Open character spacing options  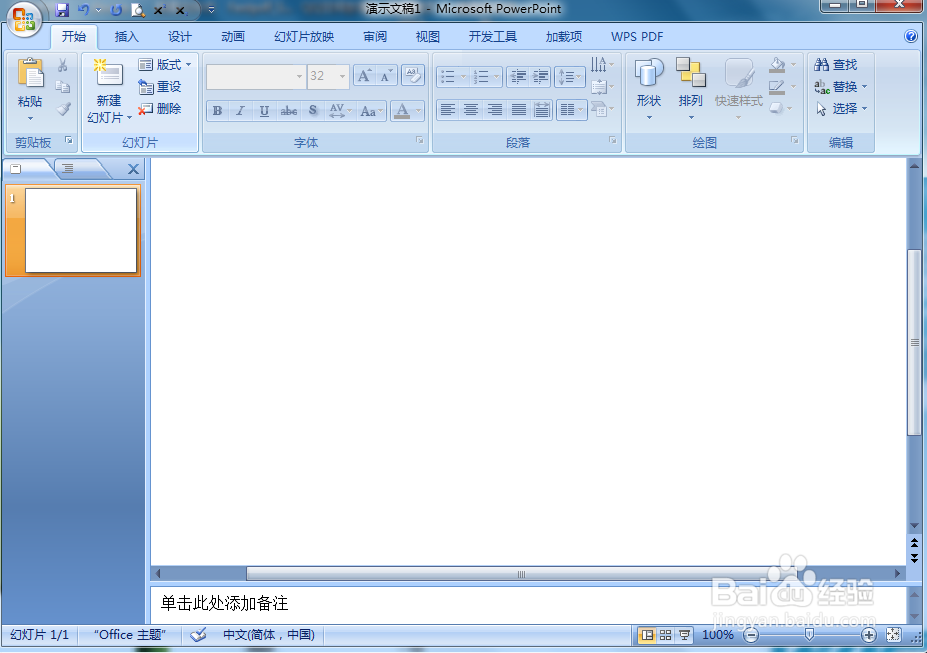click(x=340, y=111)
